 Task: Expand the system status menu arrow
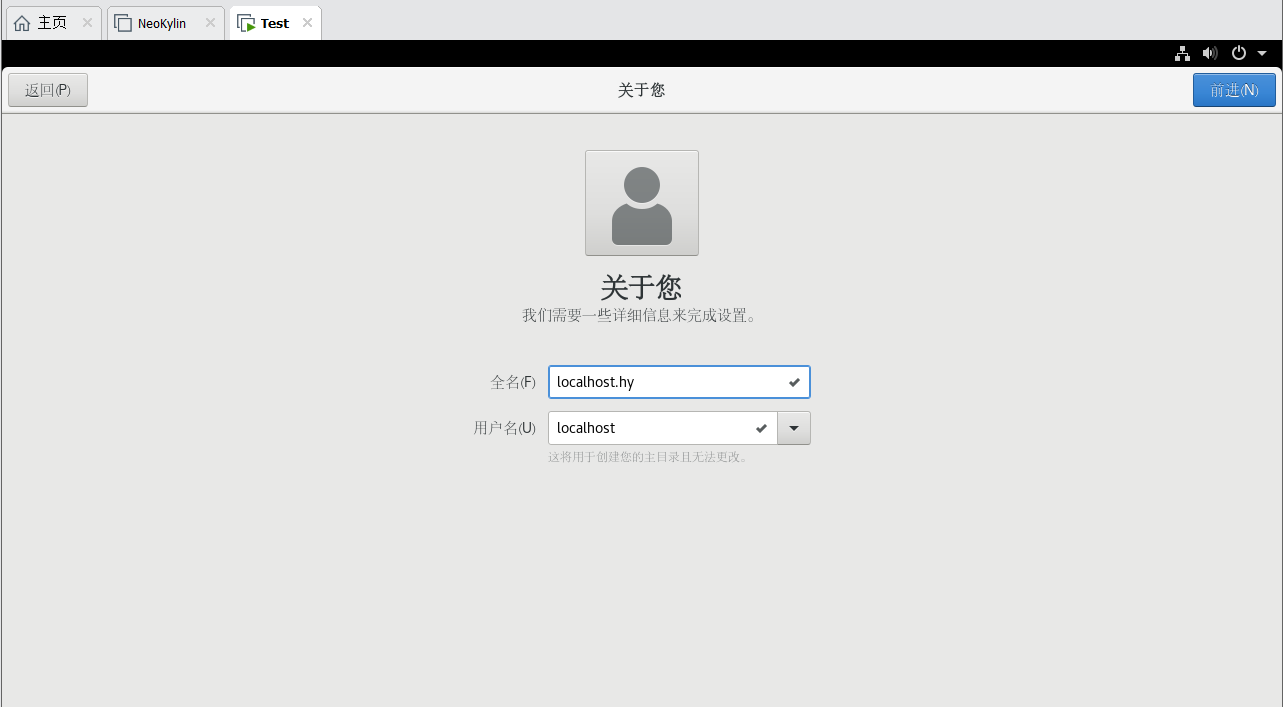click(x=1261, y=53)
